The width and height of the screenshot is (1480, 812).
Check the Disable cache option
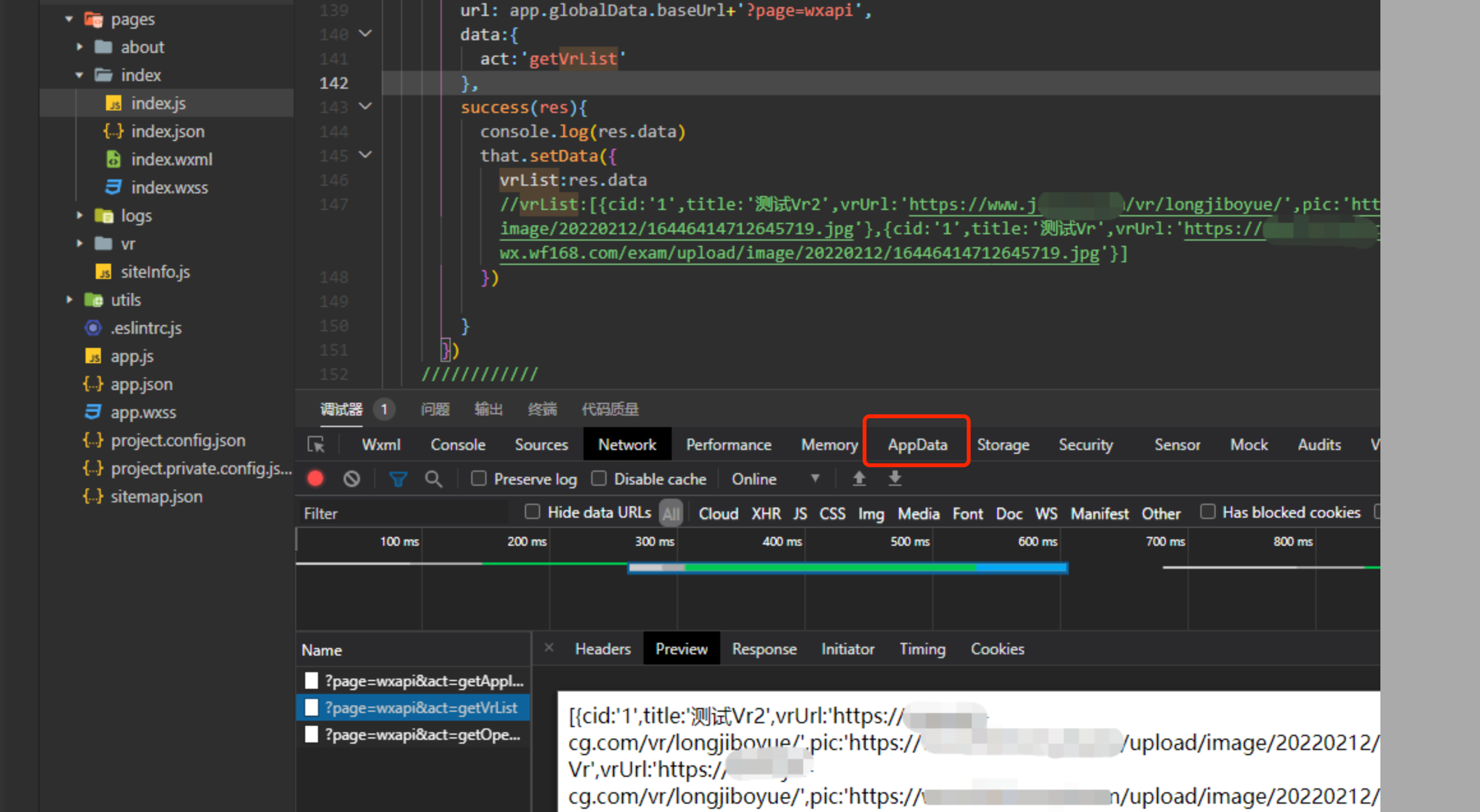(x=599, y=478)
